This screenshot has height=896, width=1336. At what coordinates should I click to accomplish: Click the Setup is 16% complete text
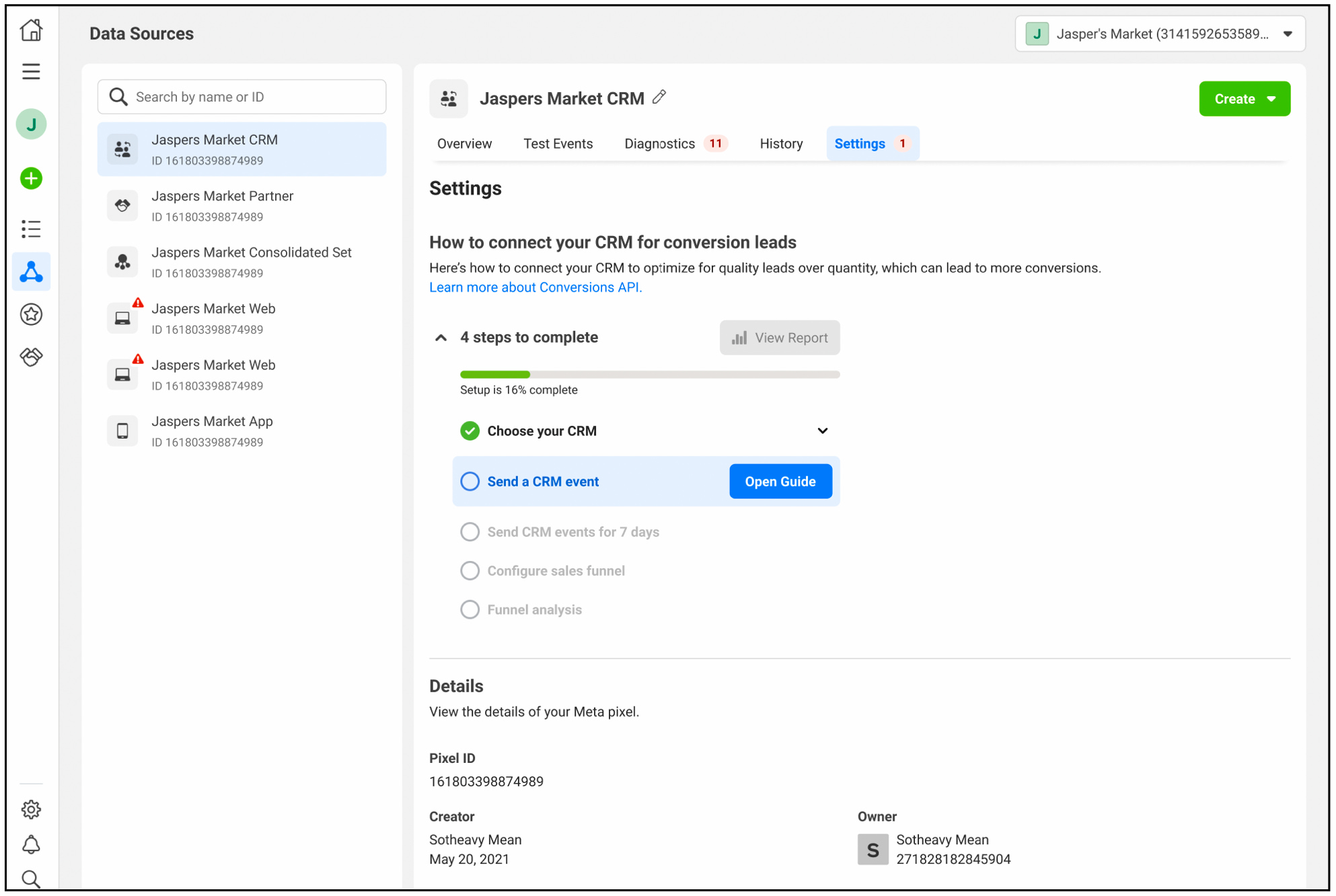[x=519, y=390]
